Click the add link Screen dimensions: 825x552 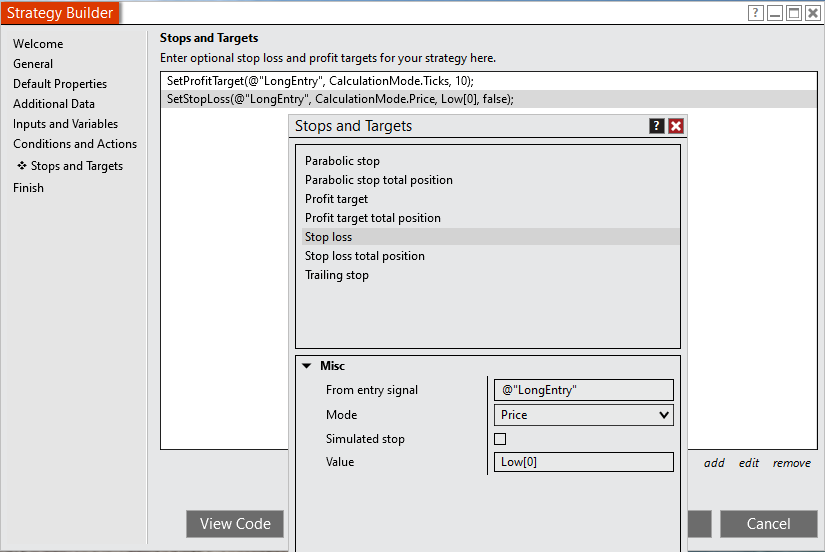coord(714,463)
